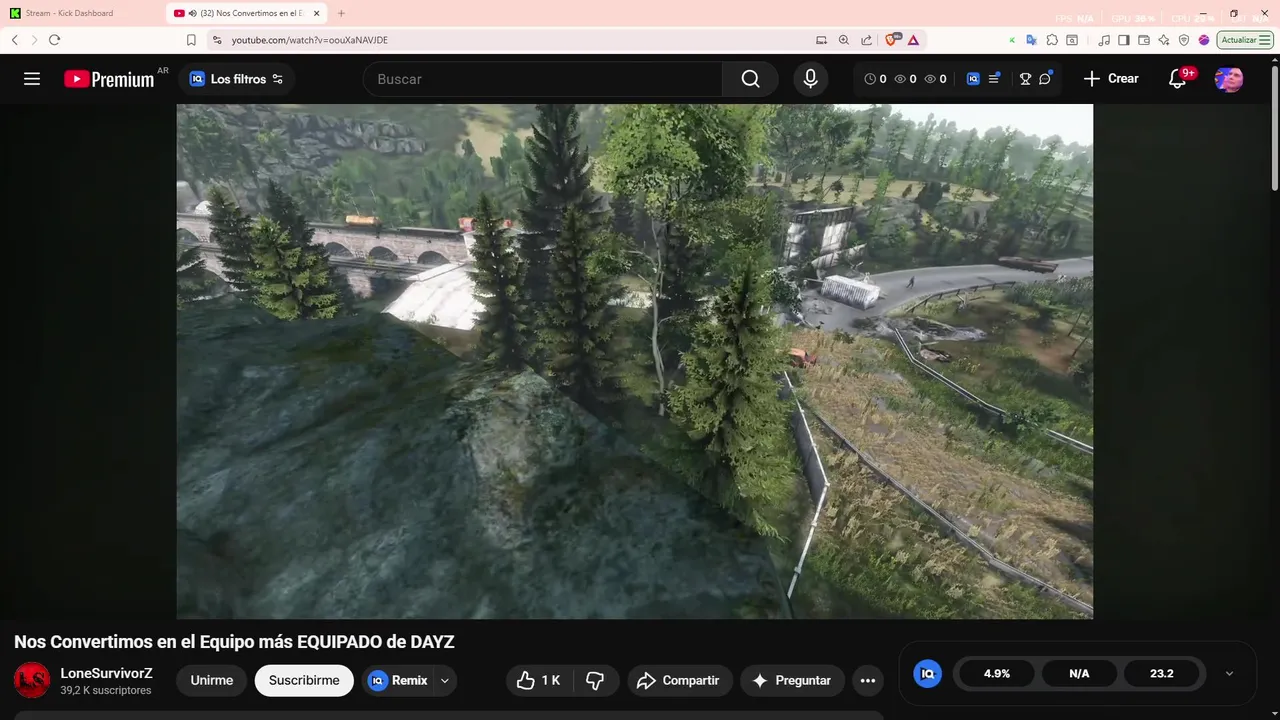Viewport: 1280px width, 720px height.
Task: Click install/cast screen icon in address bar
Action: coord(822,40)
